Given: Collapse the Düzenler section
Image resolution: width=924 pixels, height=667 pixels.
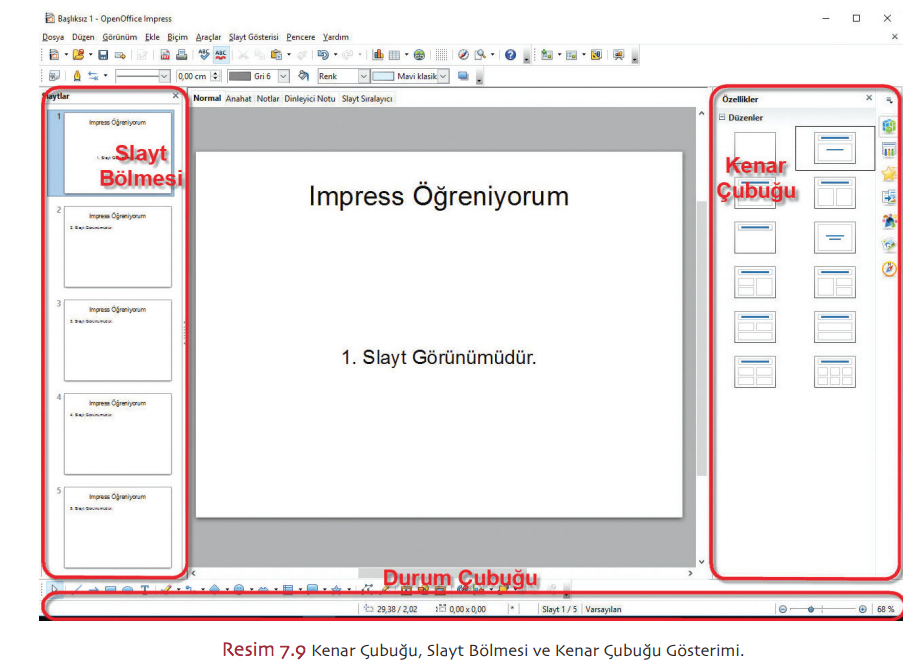Looking at the screenshot, I should pyautogui.click(x=722, y=117).
